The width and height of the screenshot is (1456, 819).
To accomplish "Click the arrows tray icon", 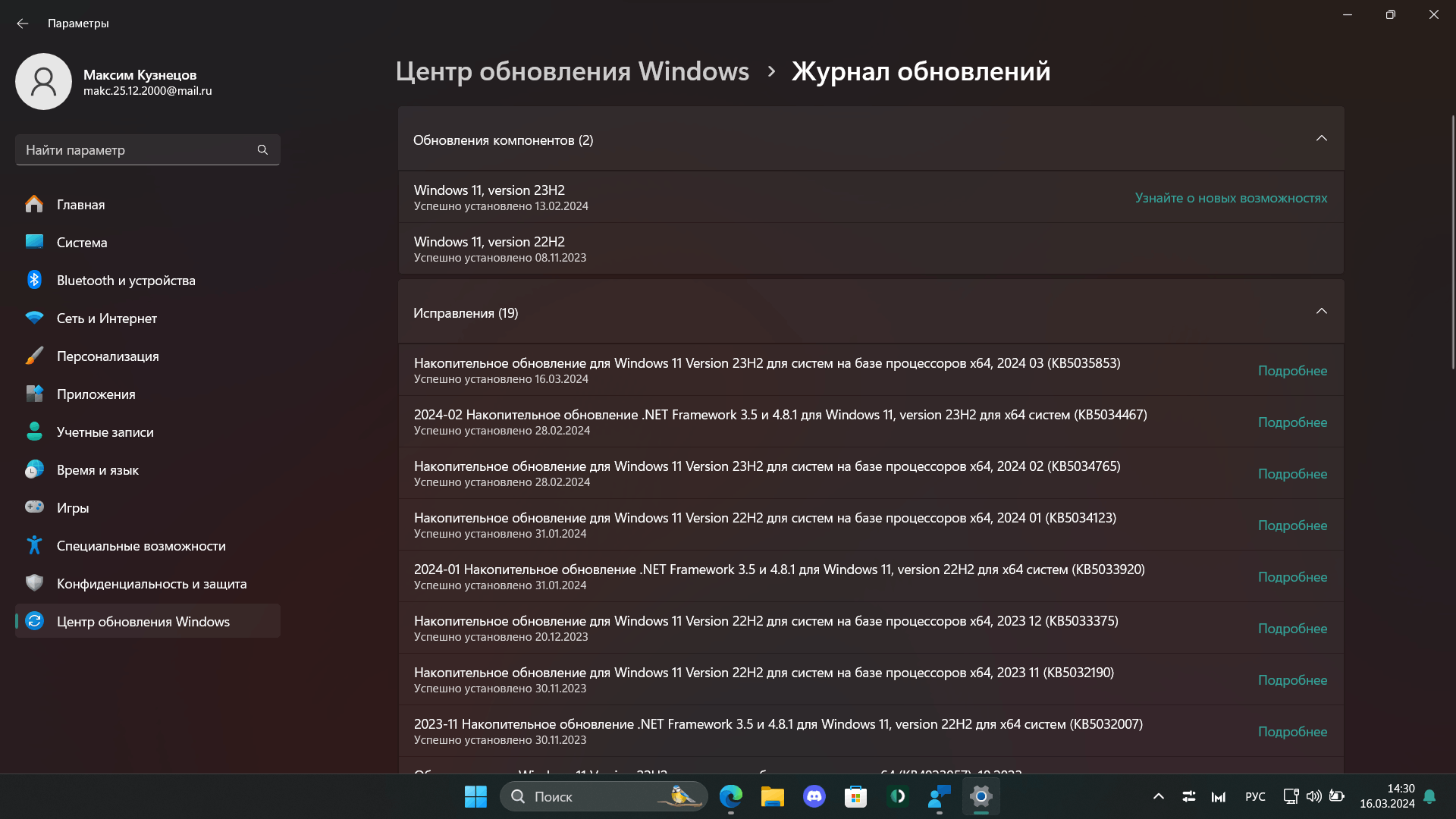I will 1189,796.
